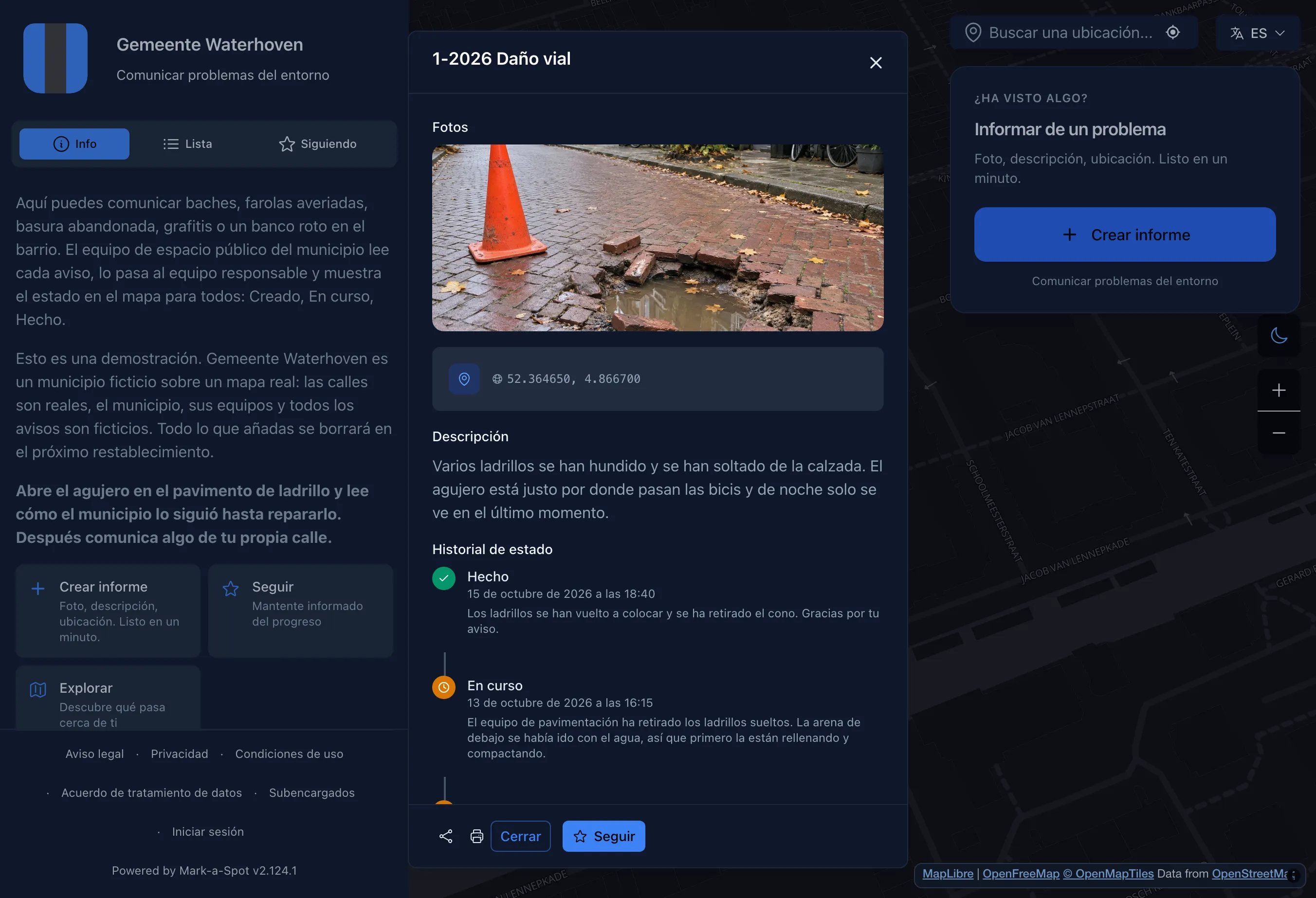The image size is (1316, 898).
Task: Click the share icon in report footer
Action: (x=446, y=836)
